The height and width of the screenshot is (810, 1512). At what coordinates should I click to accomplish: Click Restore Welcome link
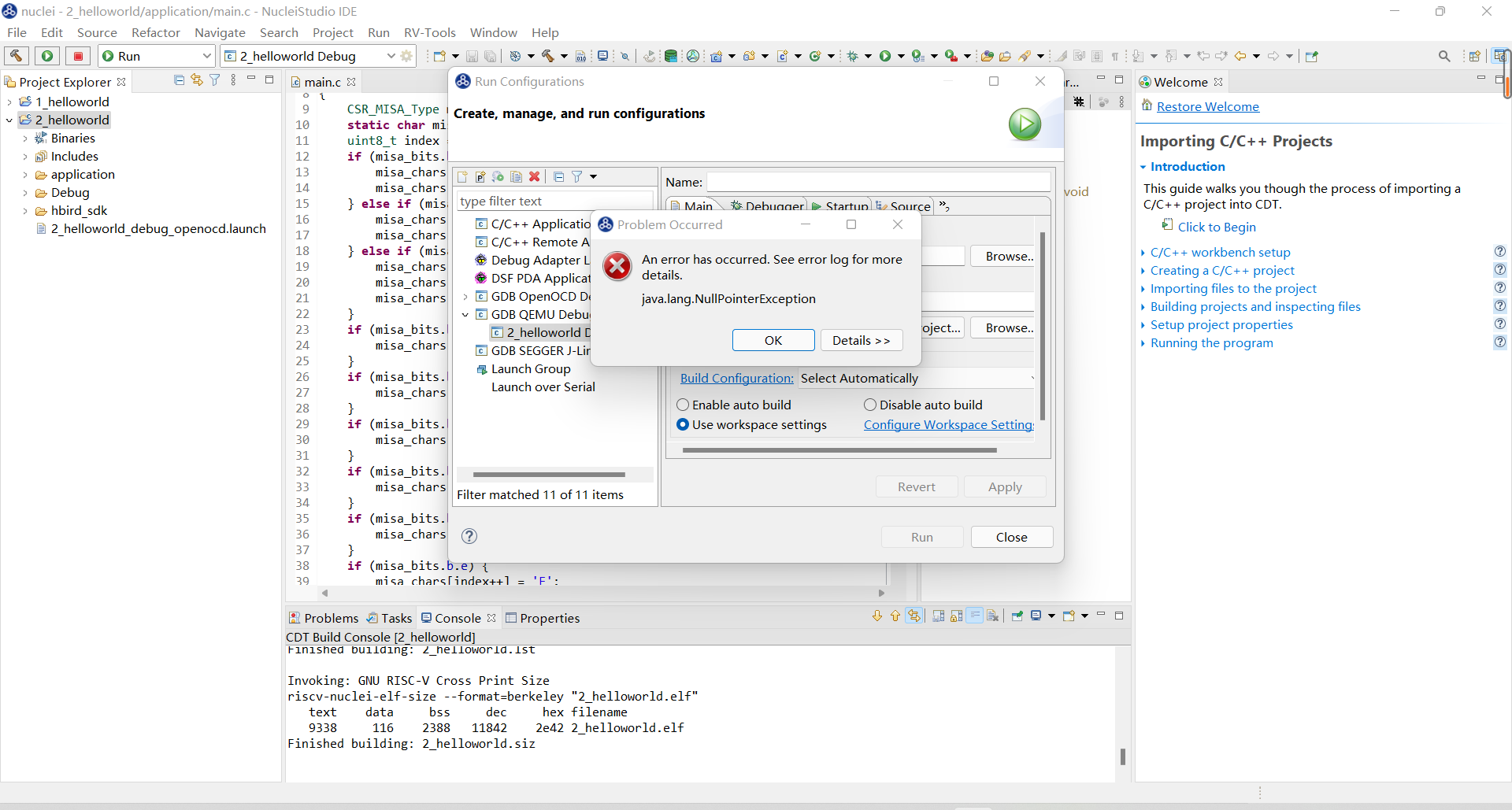(1208, 106)
